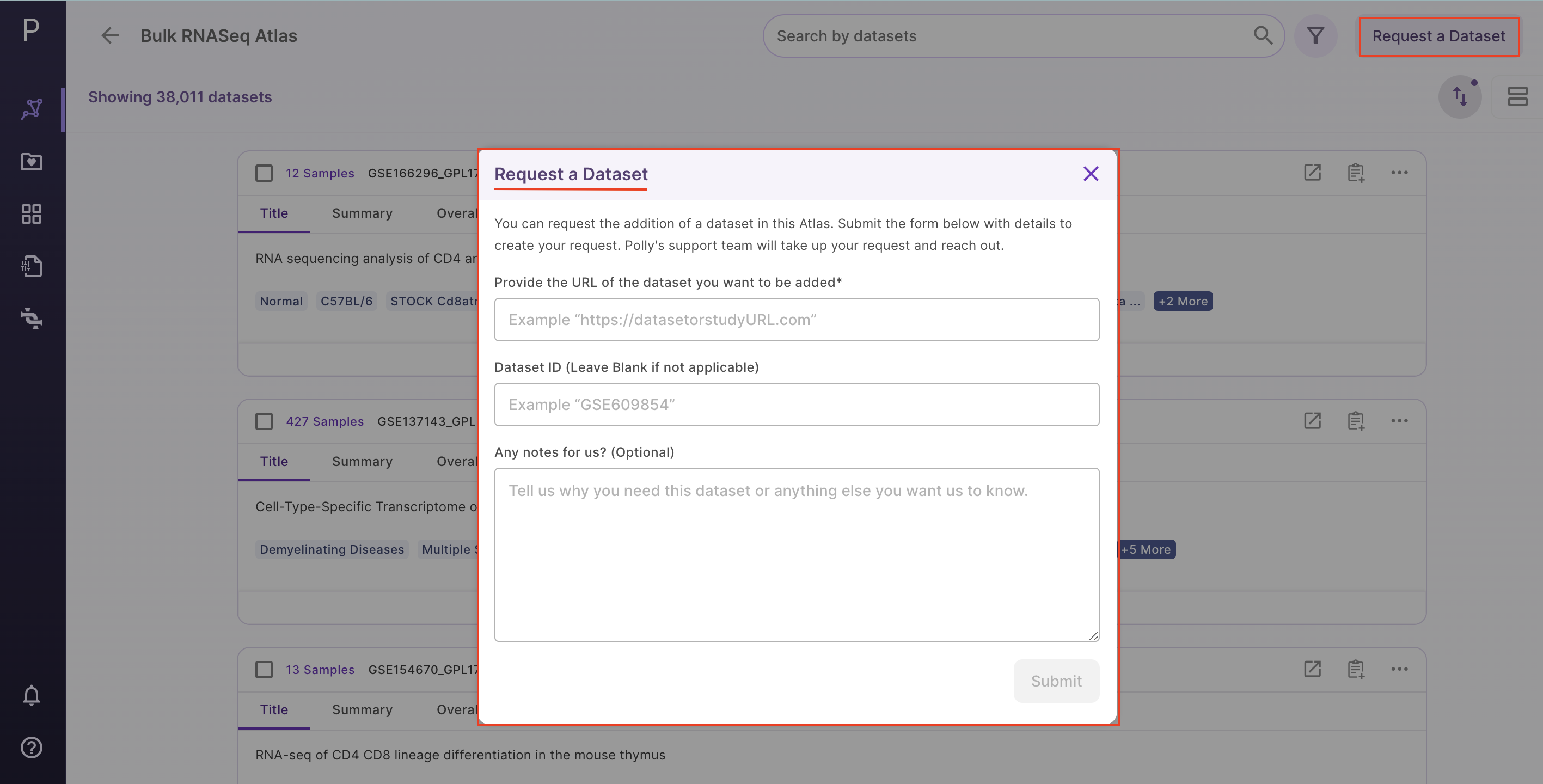The width and height of the screenshot is (1543, 784).
Task: Add GSE137143 dataset to clipboard list icon
Action: coord(1356,421)
